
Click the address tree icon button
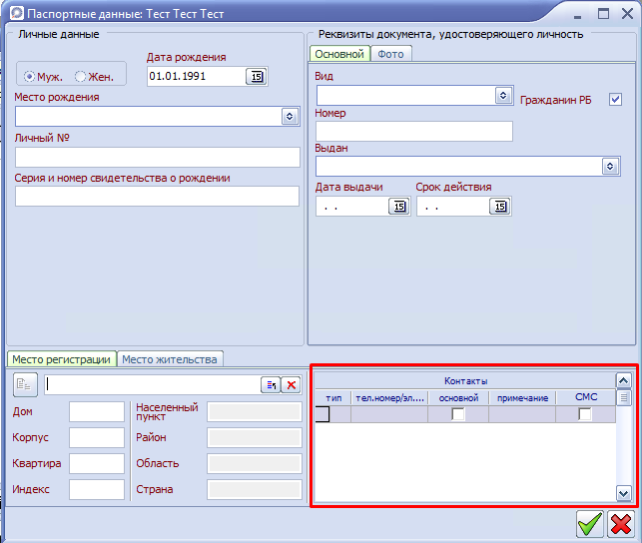point(25,385)
